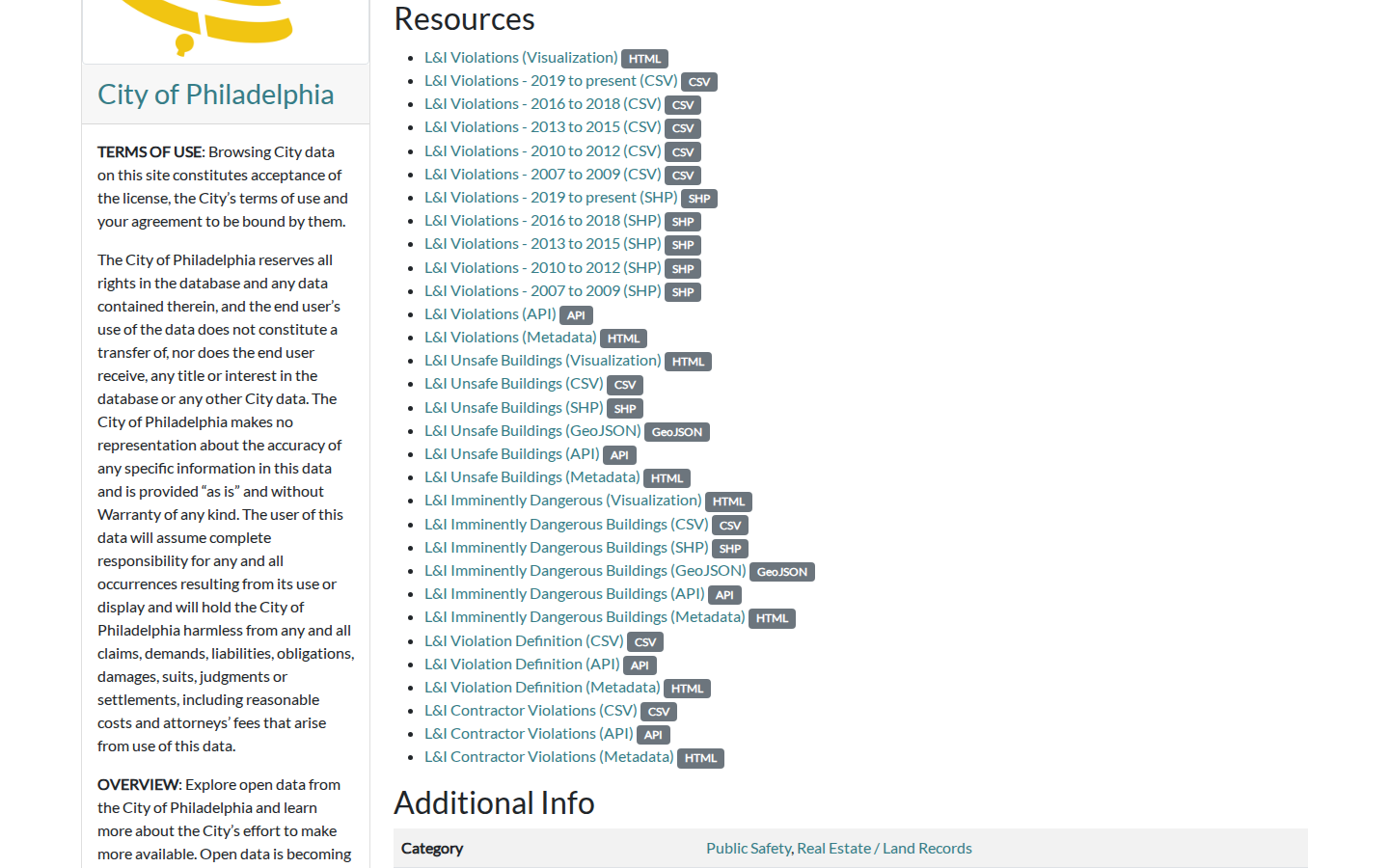
Task: Click the Public Safety category link
Action: point(749,849)
